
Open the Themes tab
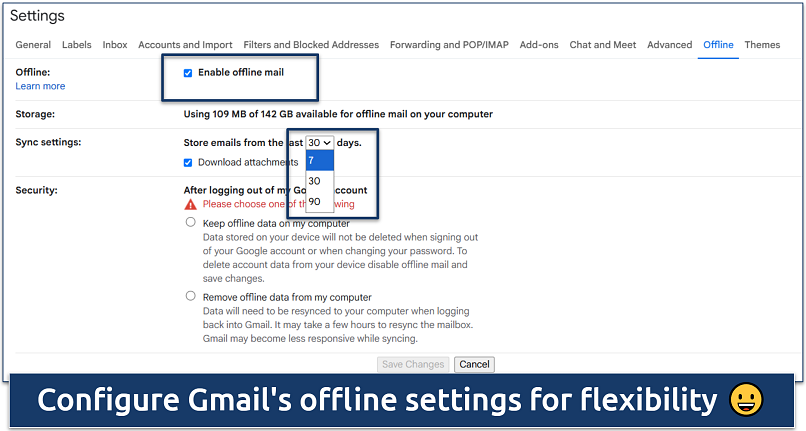[762, 45]
